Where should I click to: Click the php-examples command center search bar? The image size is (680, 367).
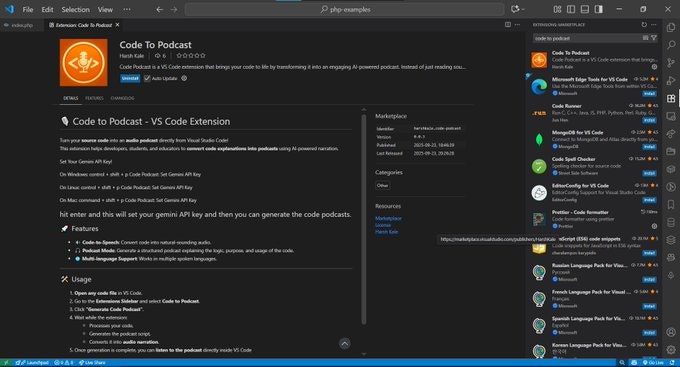coord(345,9)
